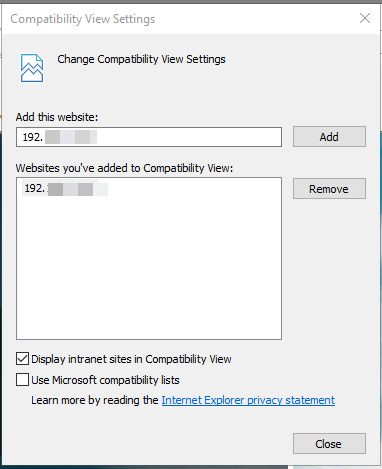Click the blurred part of the listed 192. entry
Viewport: 382px width, 469px height.
point(78,189)
